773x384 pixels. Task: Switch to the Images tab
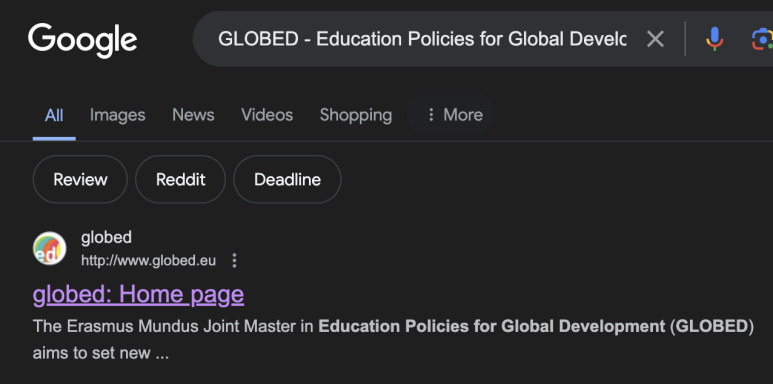tap(117, 115)
